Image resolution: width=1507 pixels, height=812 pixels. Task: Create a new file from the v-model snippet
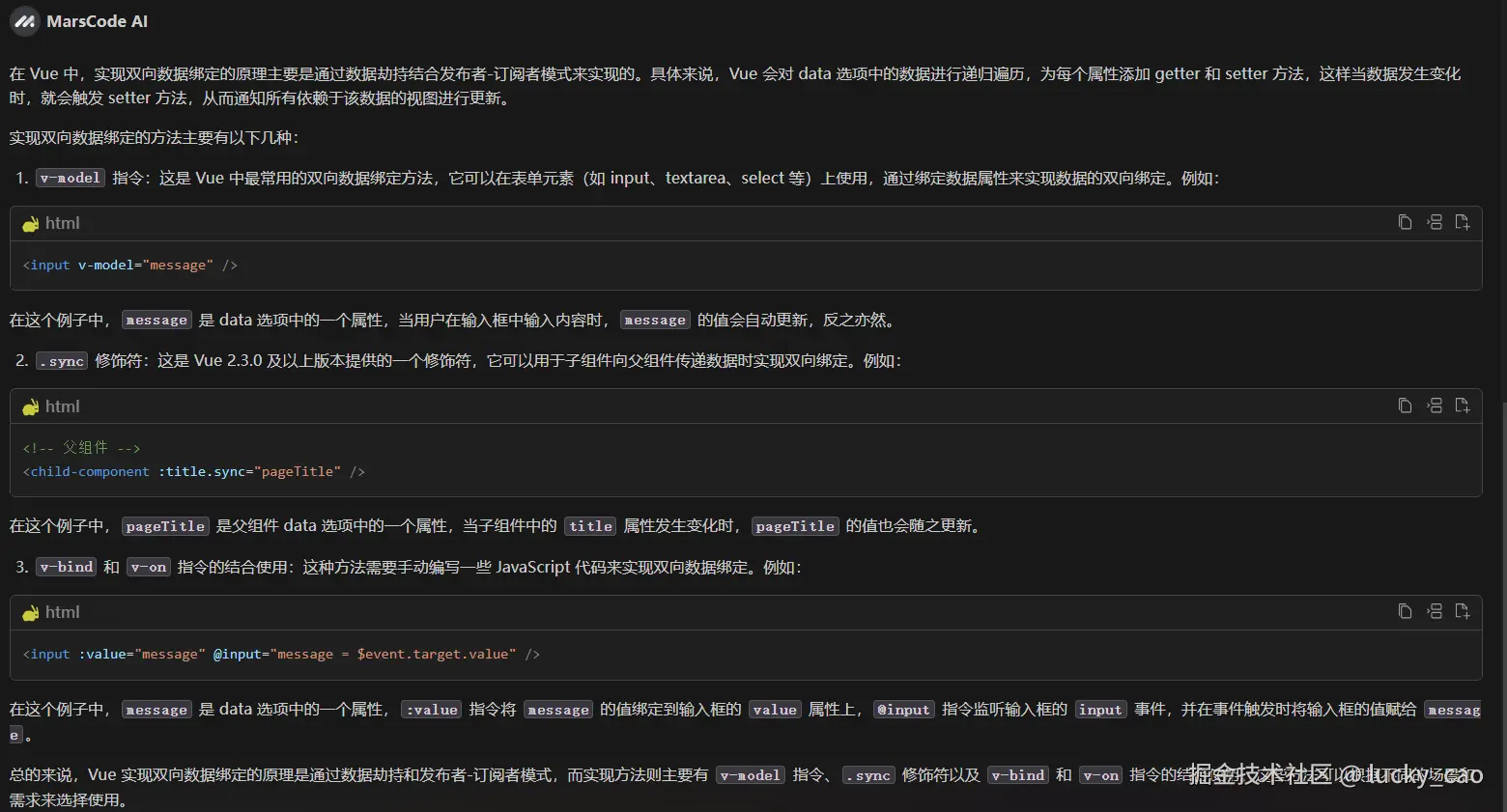tap(1462, 222)
